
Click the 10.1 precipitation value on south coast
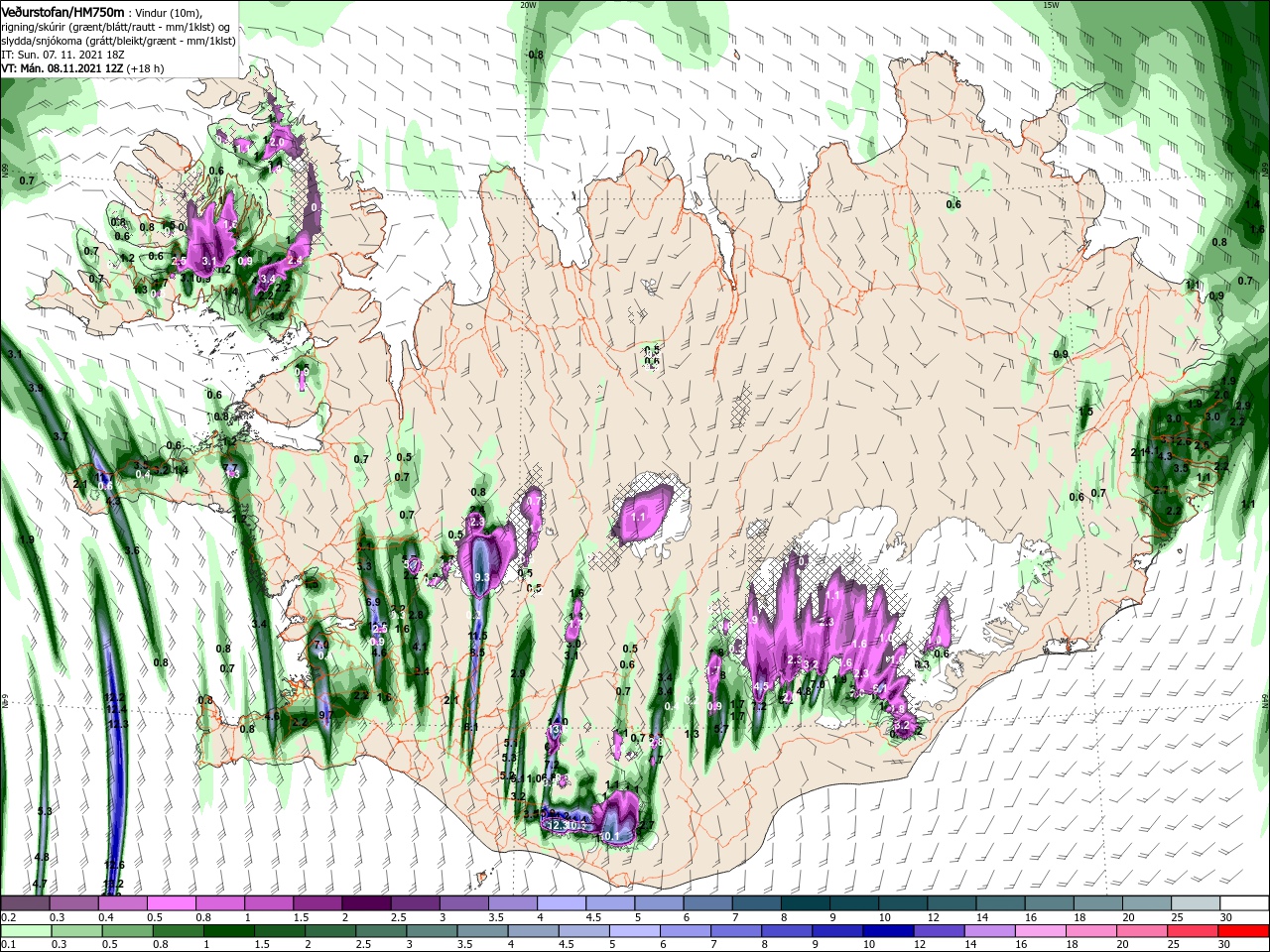coord(609,837)
